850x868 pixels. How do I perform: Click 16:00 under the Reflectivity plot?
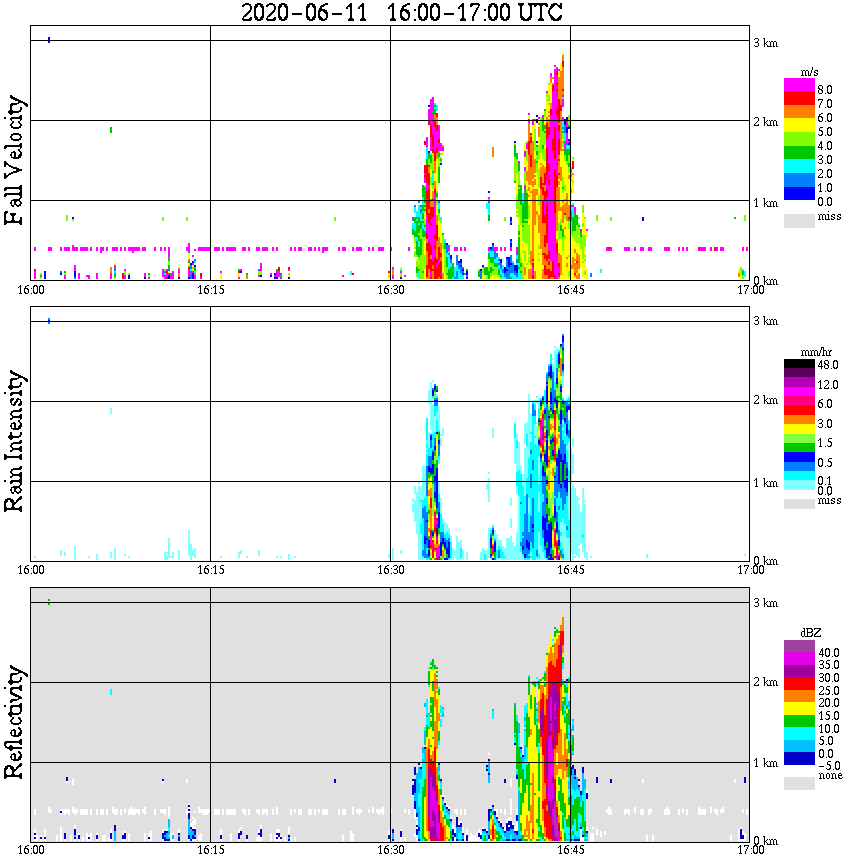[x=30, y=850]
